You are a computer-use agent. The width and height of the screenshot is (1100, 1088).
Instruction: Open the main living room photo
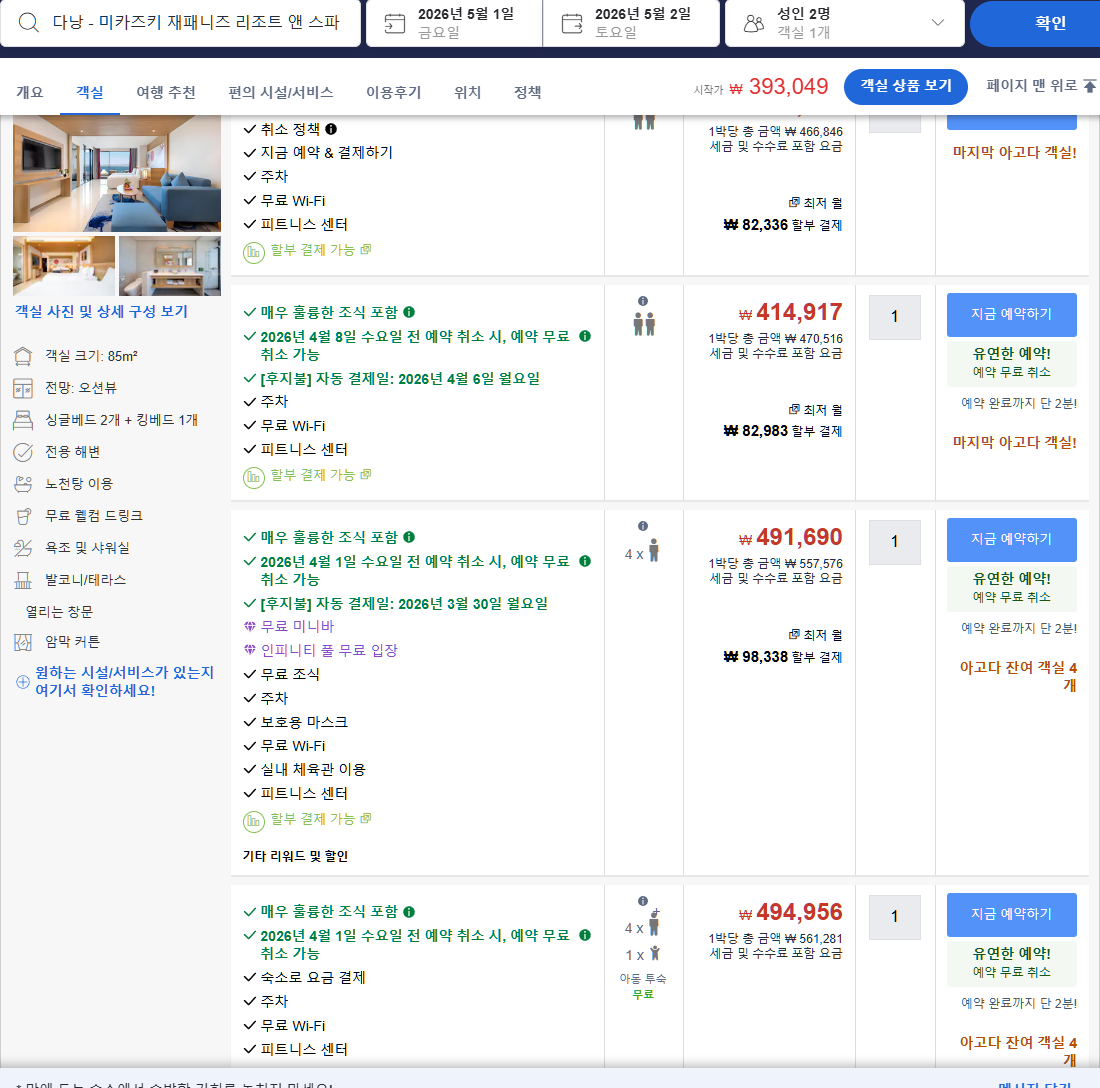tap(116, 173)
